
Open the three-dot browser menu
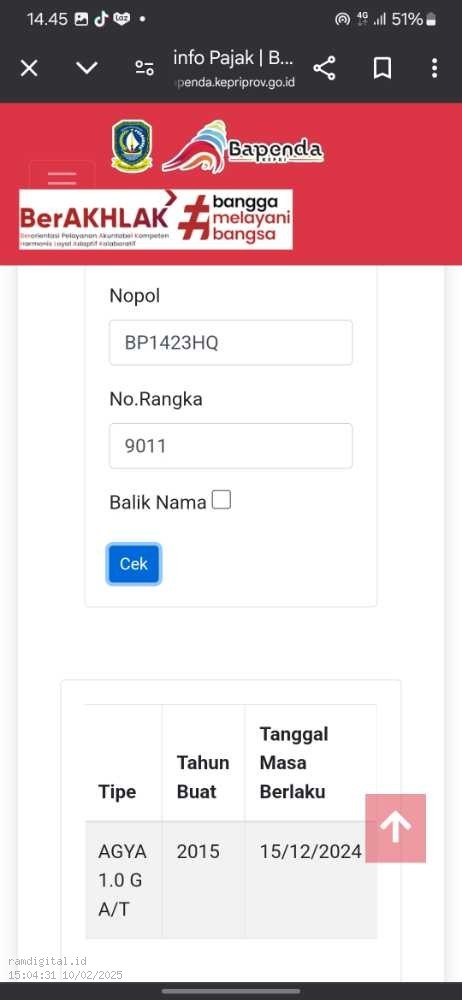click(434, 68)
